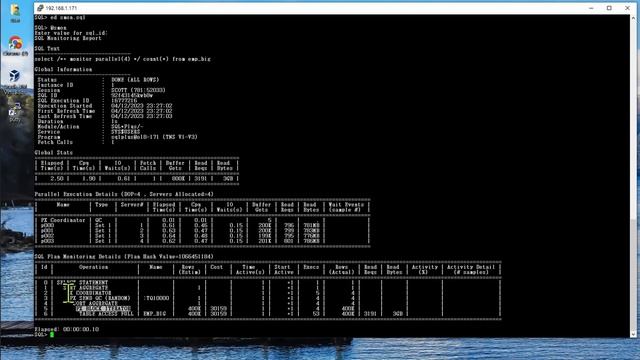Open the Chrome desktop shortcut
640x360 pixels.
pyautogui.click(x=16, y=46)
